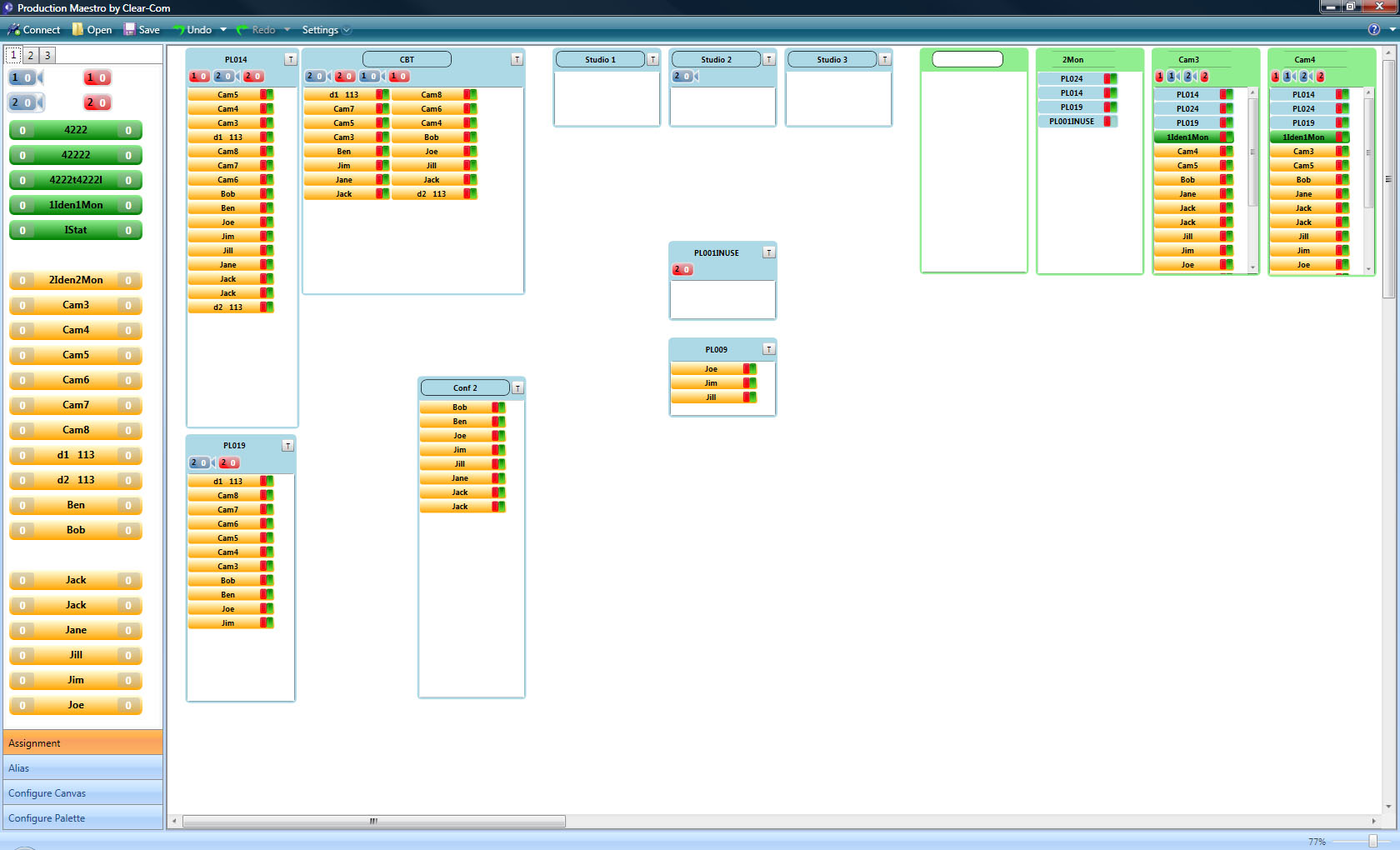Select the Cam3 orange palette button

pyautogui.click(x=76, y=305)
